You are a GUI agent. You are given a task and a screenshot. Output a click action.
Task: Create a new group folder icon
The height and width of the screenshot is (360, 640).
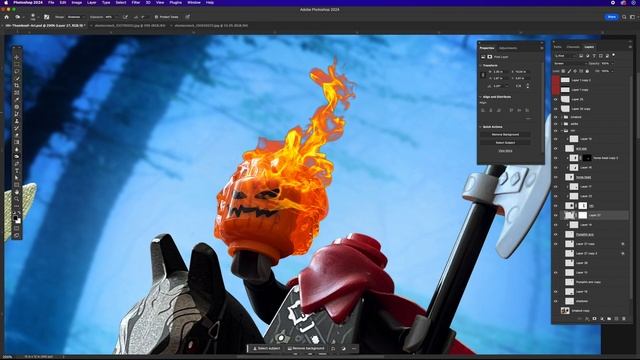click(x=609, y=318)
